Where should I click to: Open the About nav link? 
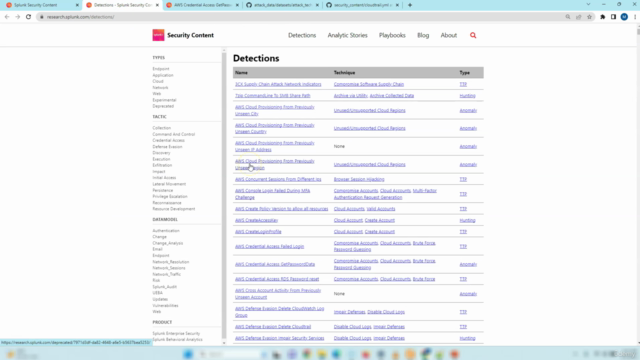pyautogui.click(x=449, y=36)
